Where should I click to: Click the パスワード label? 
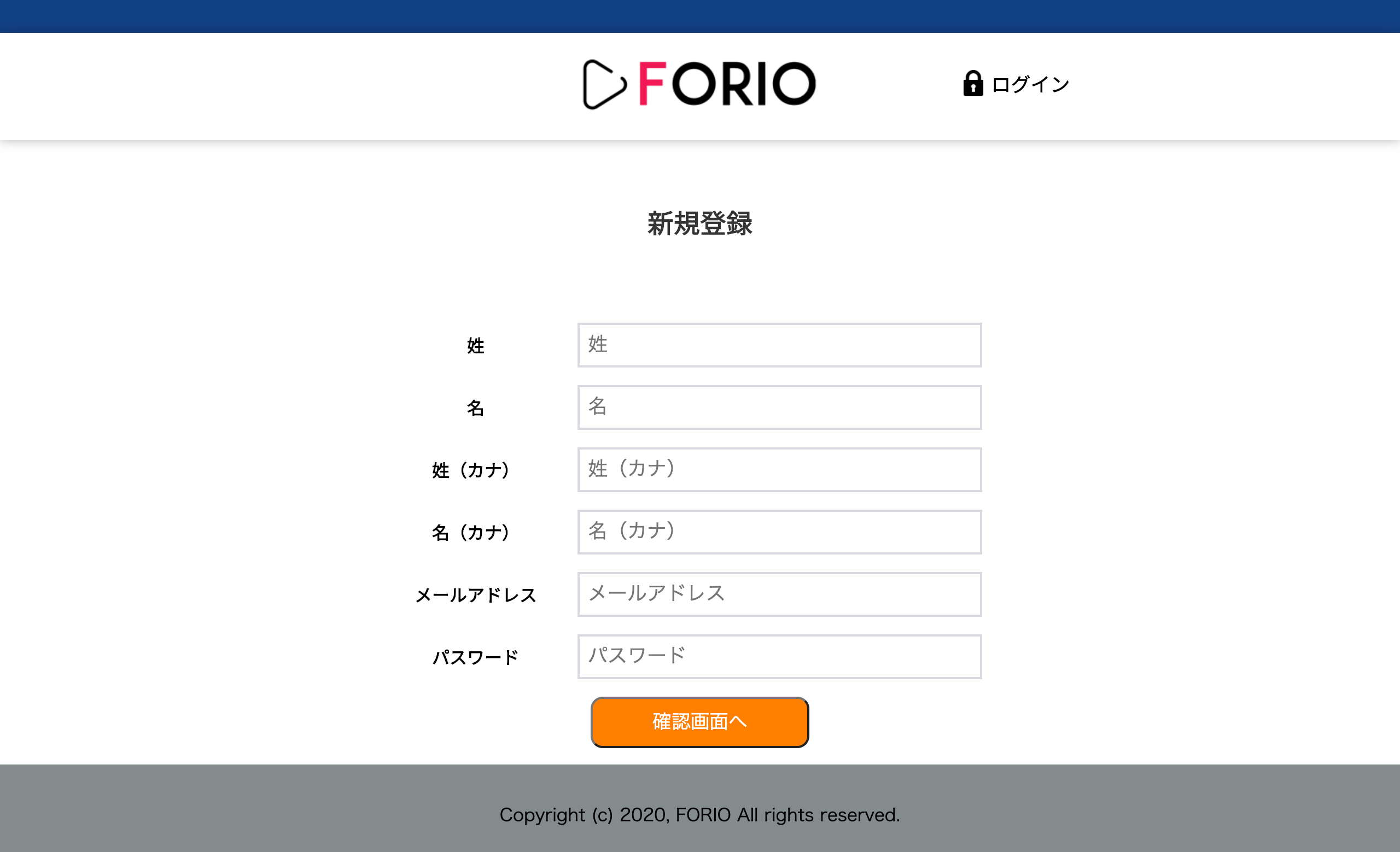(476, 657)
